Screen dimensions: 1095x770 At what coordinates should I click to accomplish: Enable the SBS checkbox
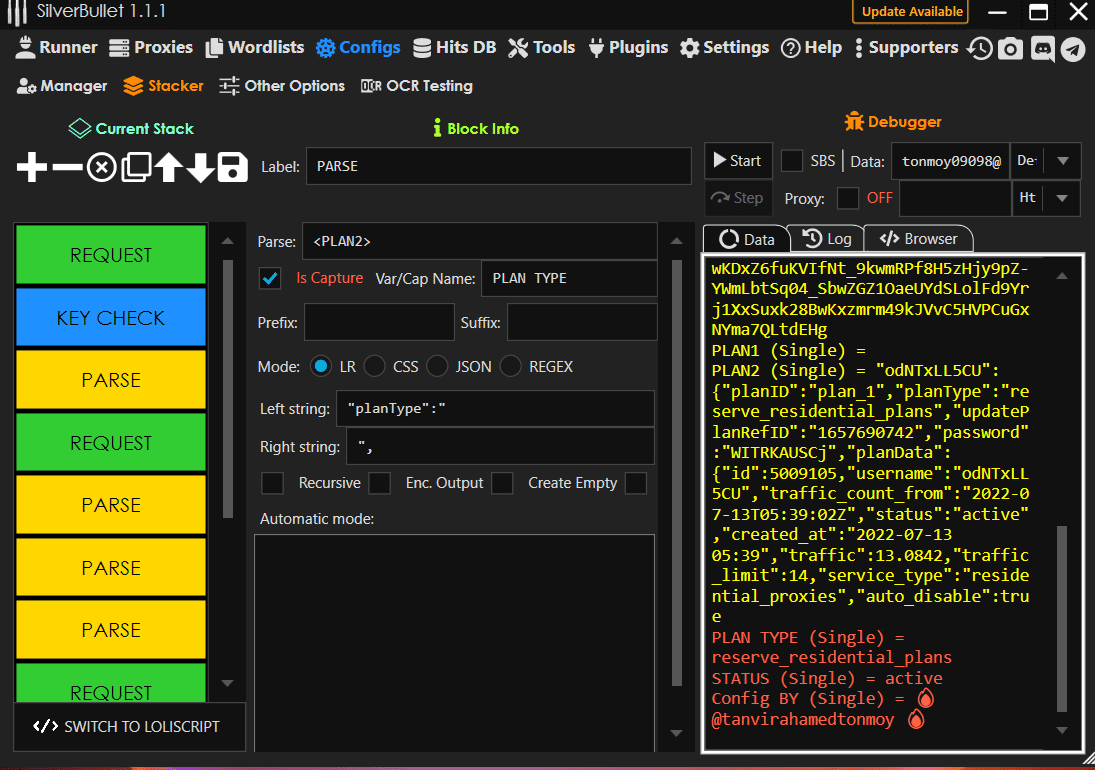[x=792, y=161]
